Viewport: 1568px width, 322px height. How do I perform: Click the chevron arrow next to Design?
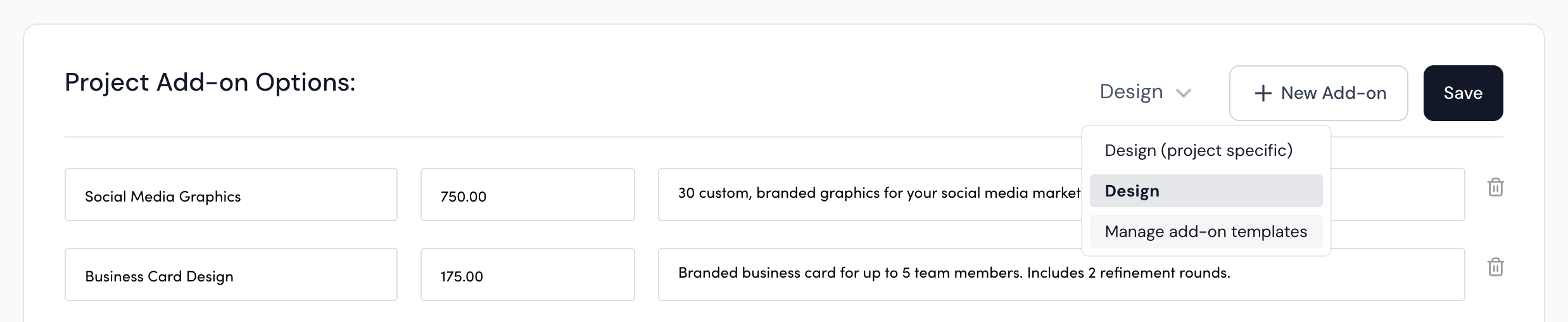coord(1183,93)
